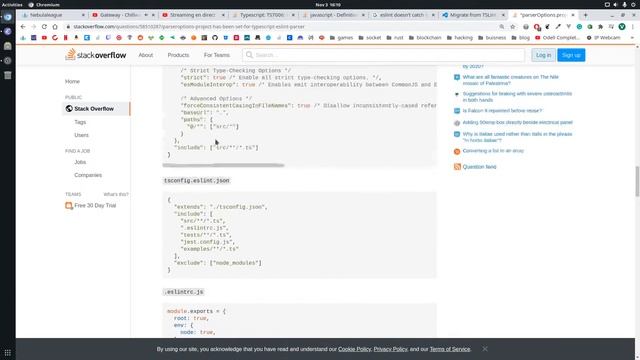640x360 pixels.
Task: Click the Log in button
Action: pos(543,55)
